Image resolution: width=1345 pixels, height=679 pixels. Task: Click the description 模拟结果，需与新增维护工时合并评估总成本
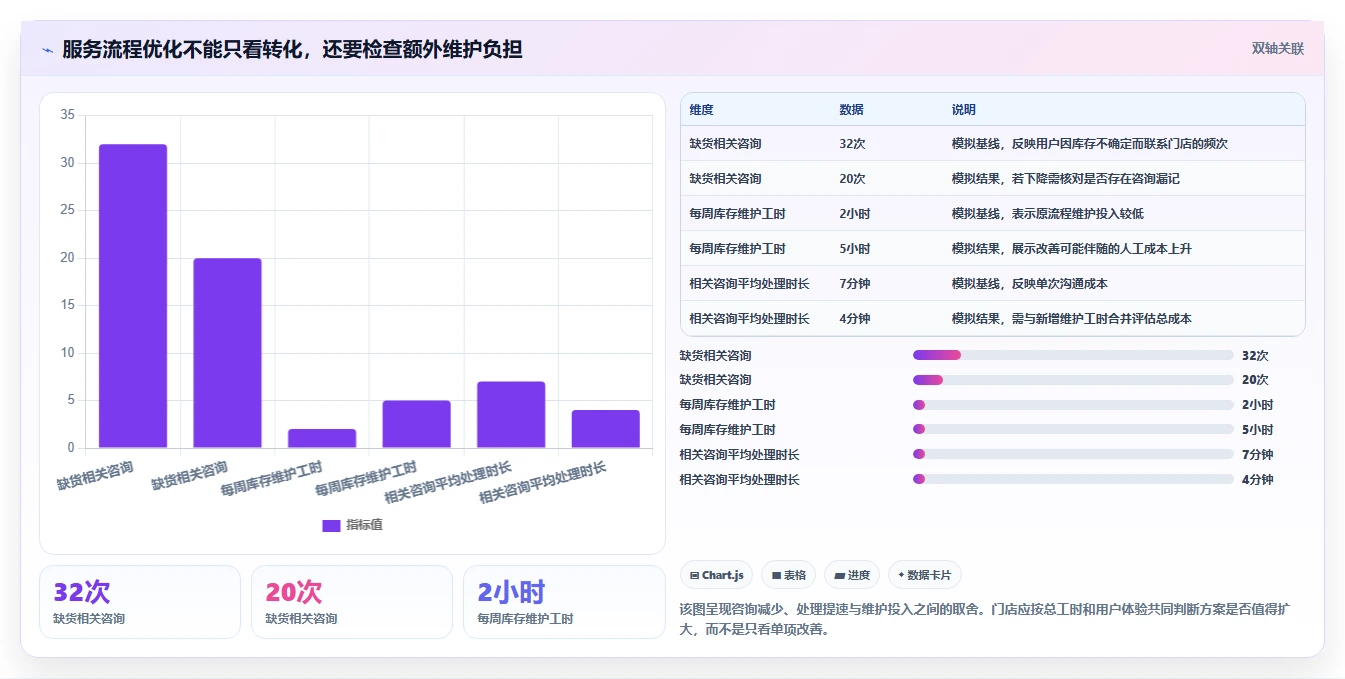pos(1072,319)
